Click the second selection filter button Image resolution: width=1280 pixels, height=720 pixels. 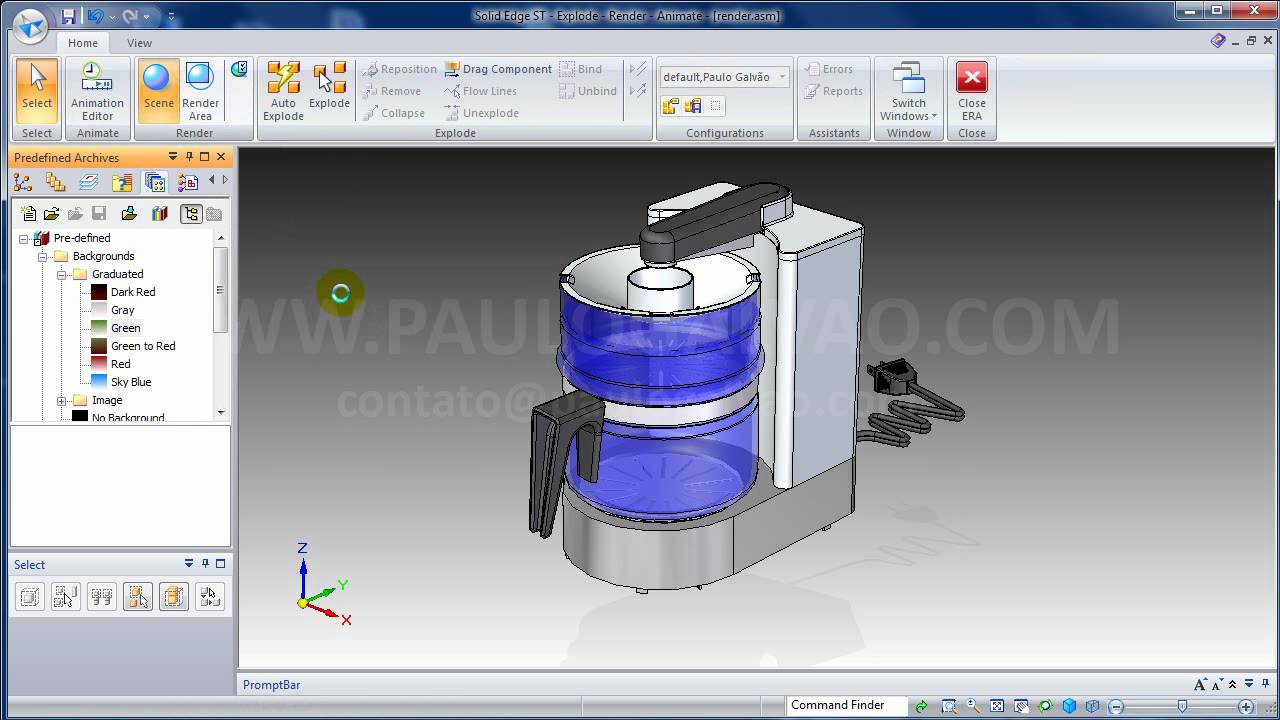pyautogui.click(x=66, y=597)
